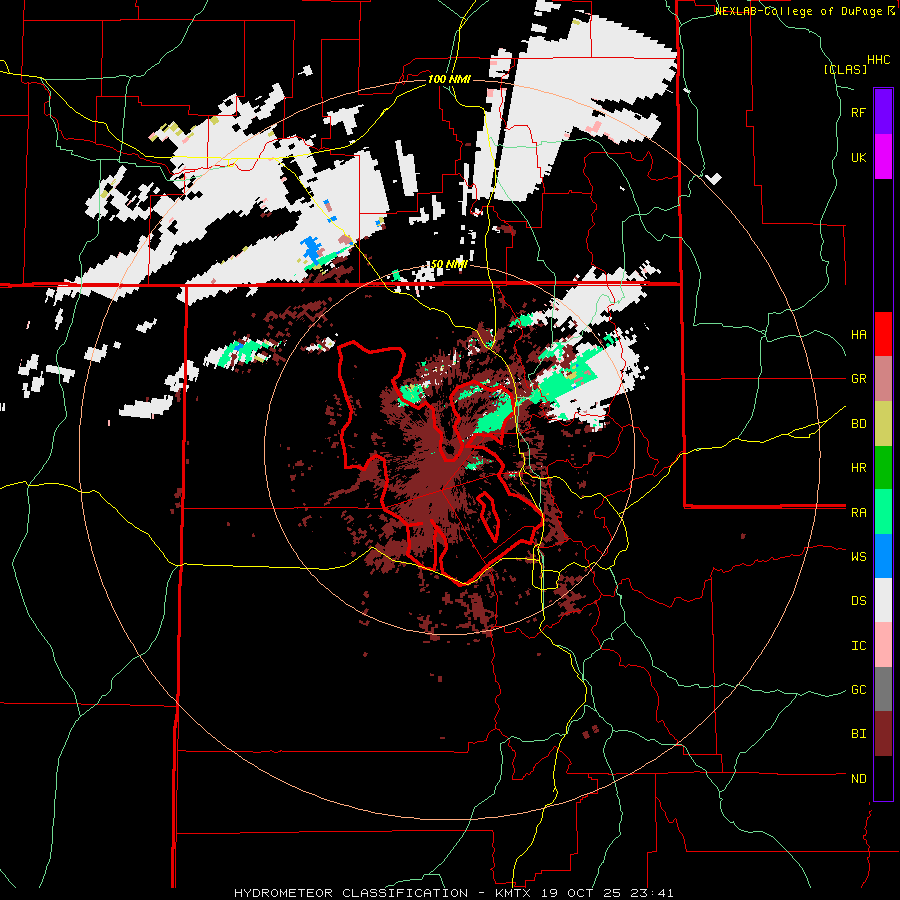900x900 pixels.
Task: Click the 'IC' legend label
Action: tap(858, 646)
